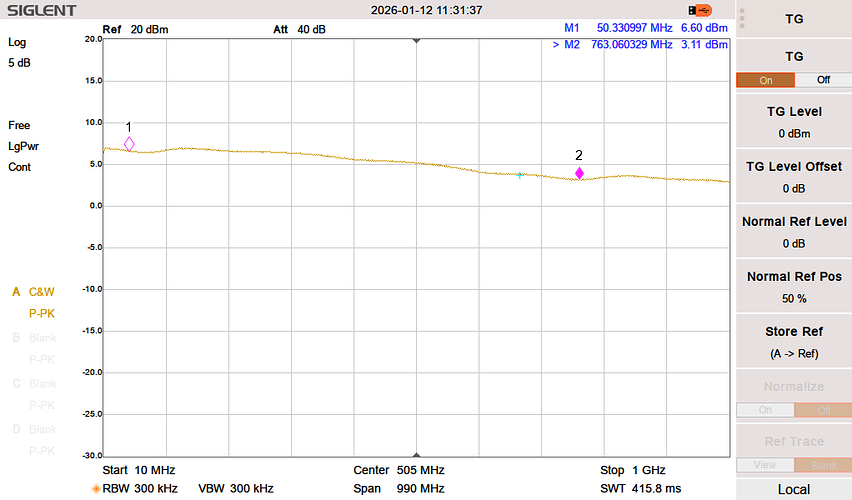Open the TG Level Offset setting
The width and height of the screenshot is (852, 500).
click(x=794, y=176)
